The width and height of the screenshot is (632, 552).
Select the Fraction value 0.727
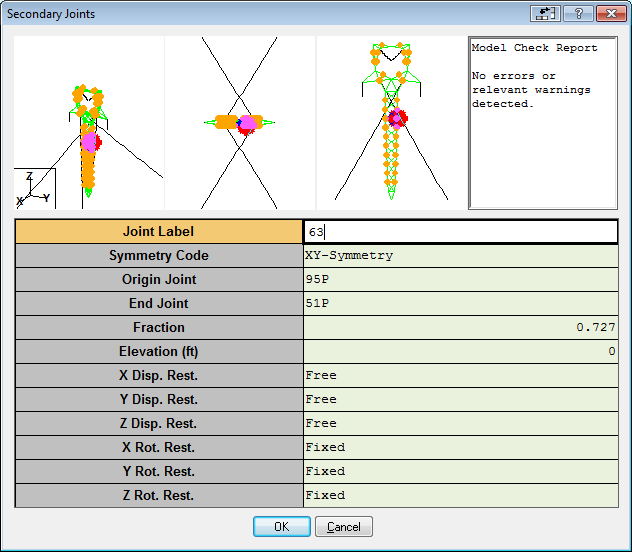coord(461,328)
